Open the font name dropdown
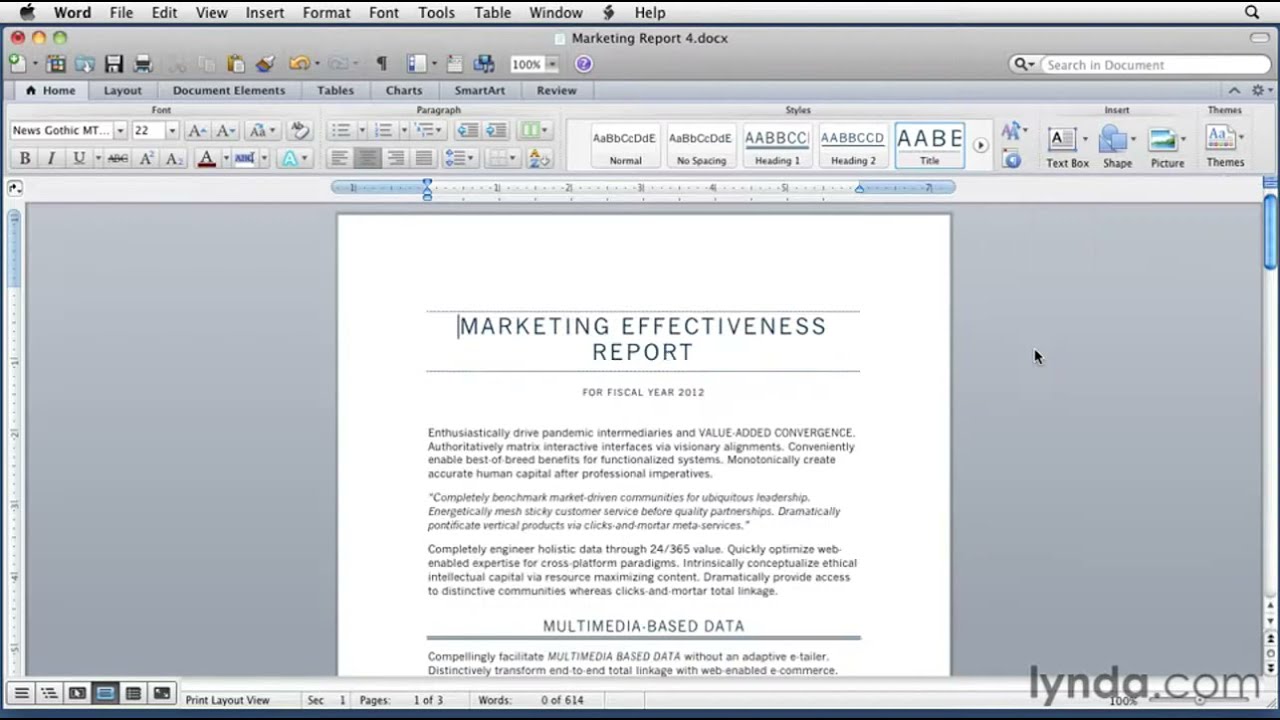The image size is (1280, 720). 120,130
